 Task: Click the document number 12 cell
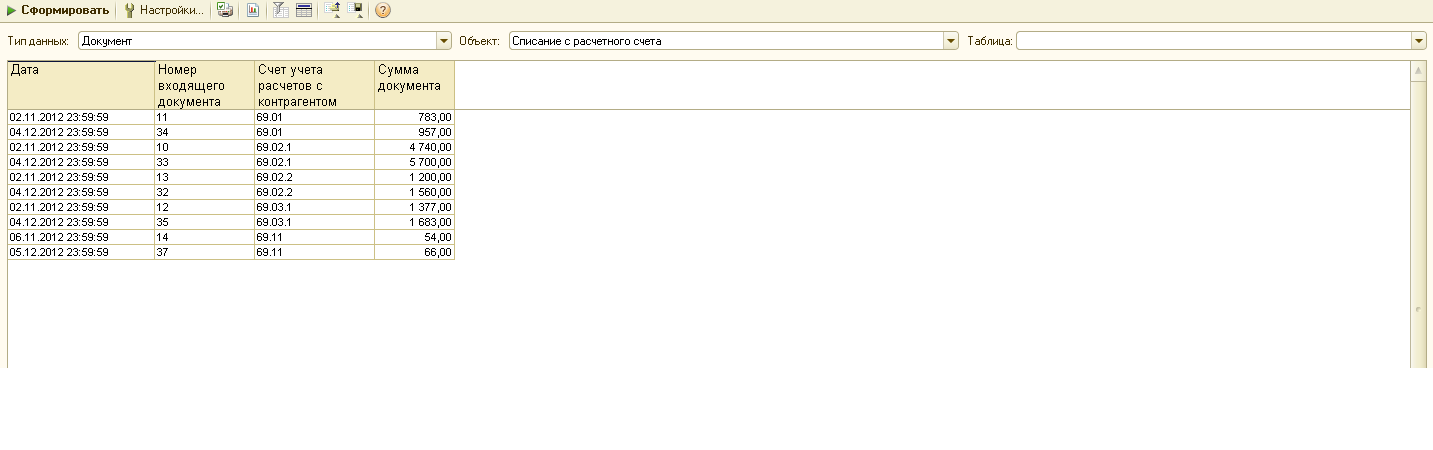tap(205, 207)
